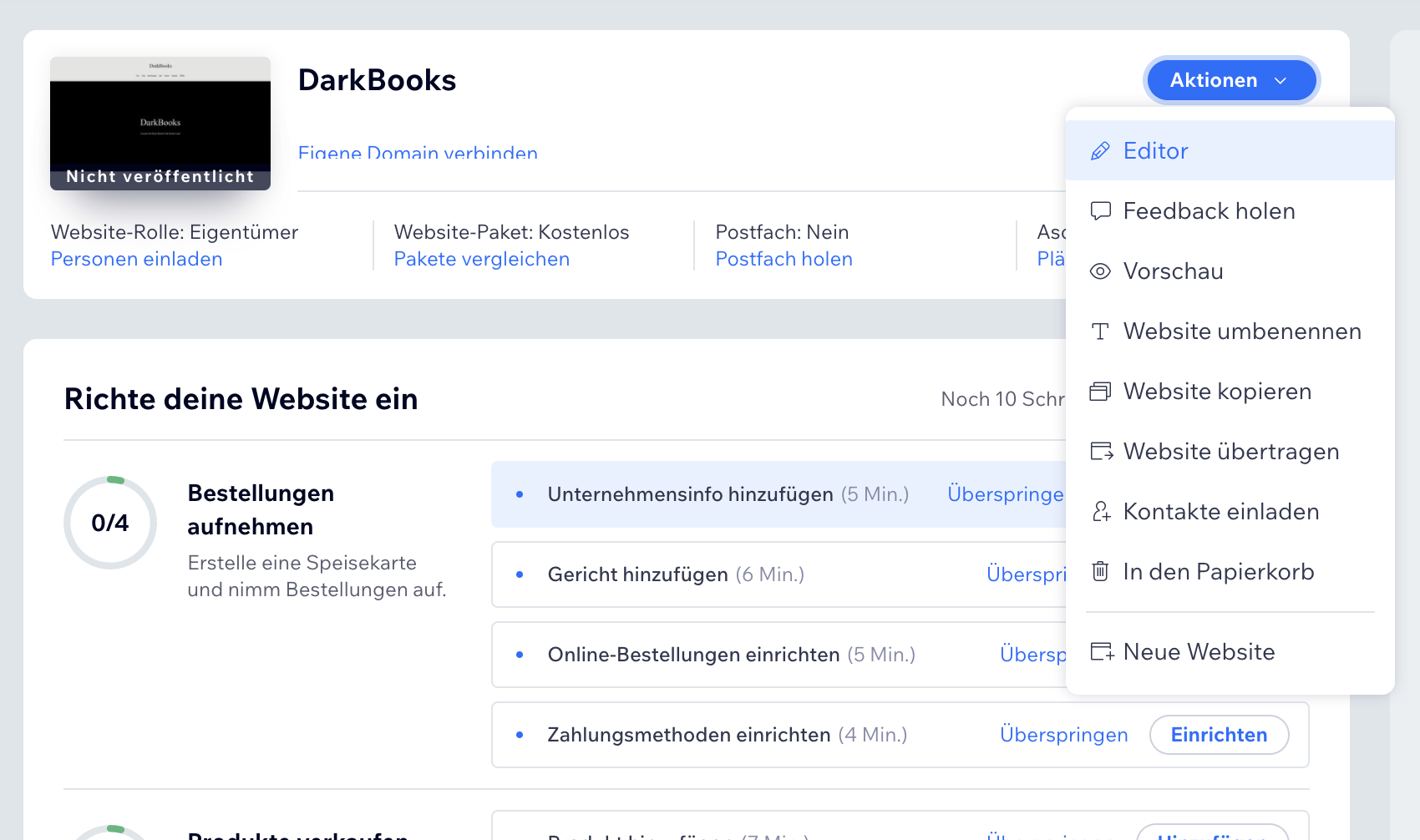
Task: Select the Online-Bestellungen einrichten step row
Action: tap(778, 655)
